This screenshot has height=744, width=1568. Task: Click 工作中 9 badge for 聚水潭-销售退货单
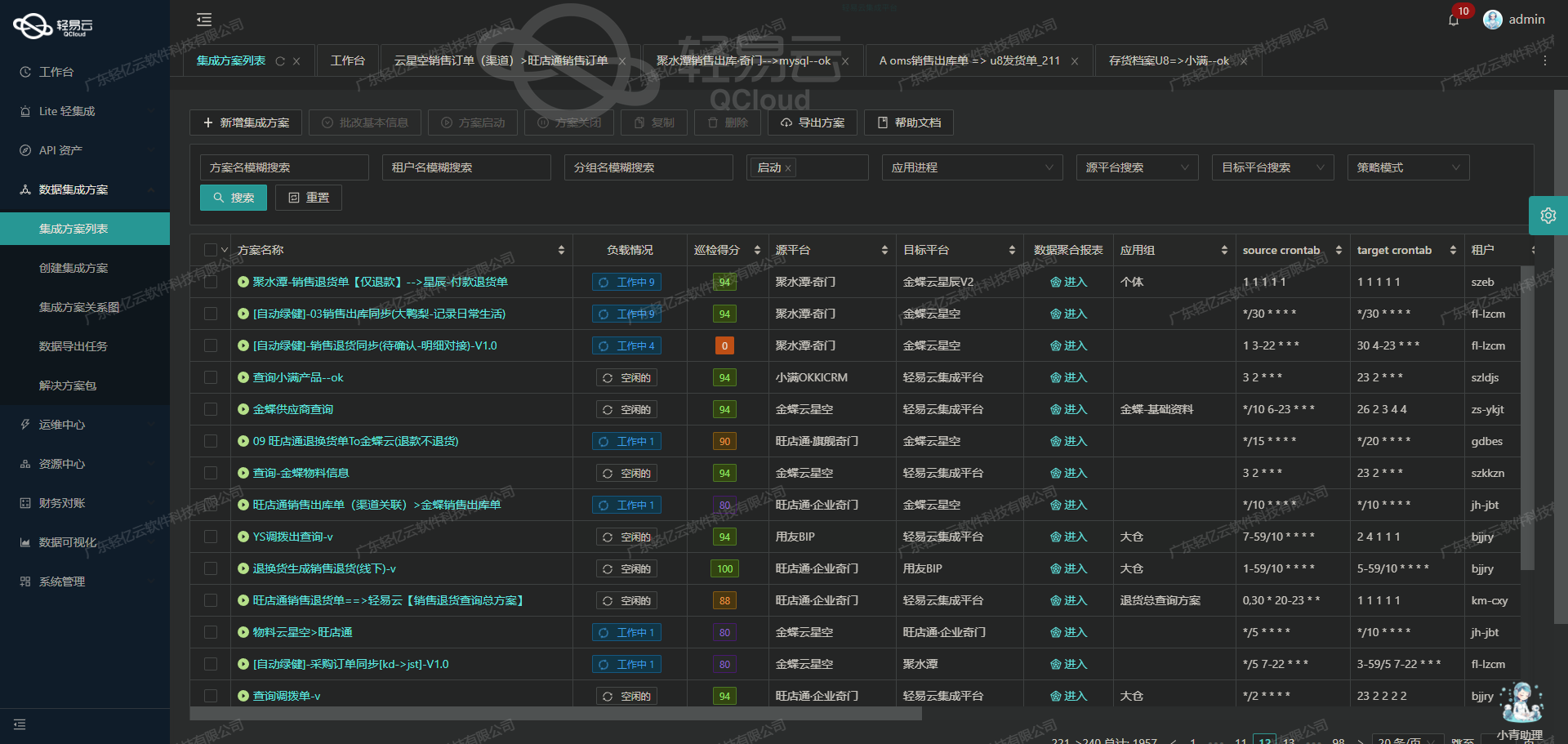pos(627,282)
